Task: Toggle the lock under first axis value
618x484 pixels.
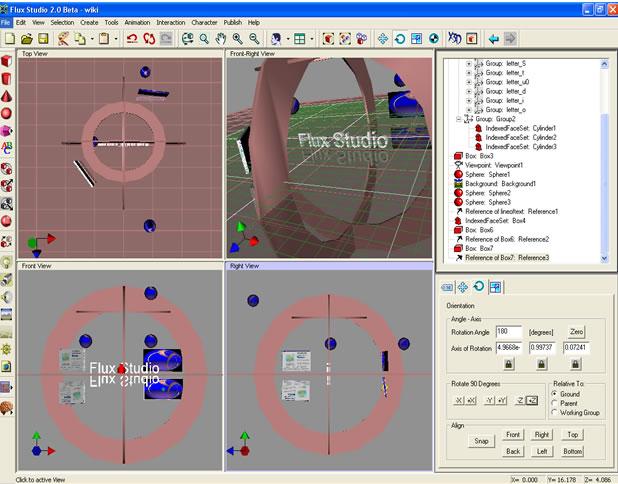Action: click(509, 364)
